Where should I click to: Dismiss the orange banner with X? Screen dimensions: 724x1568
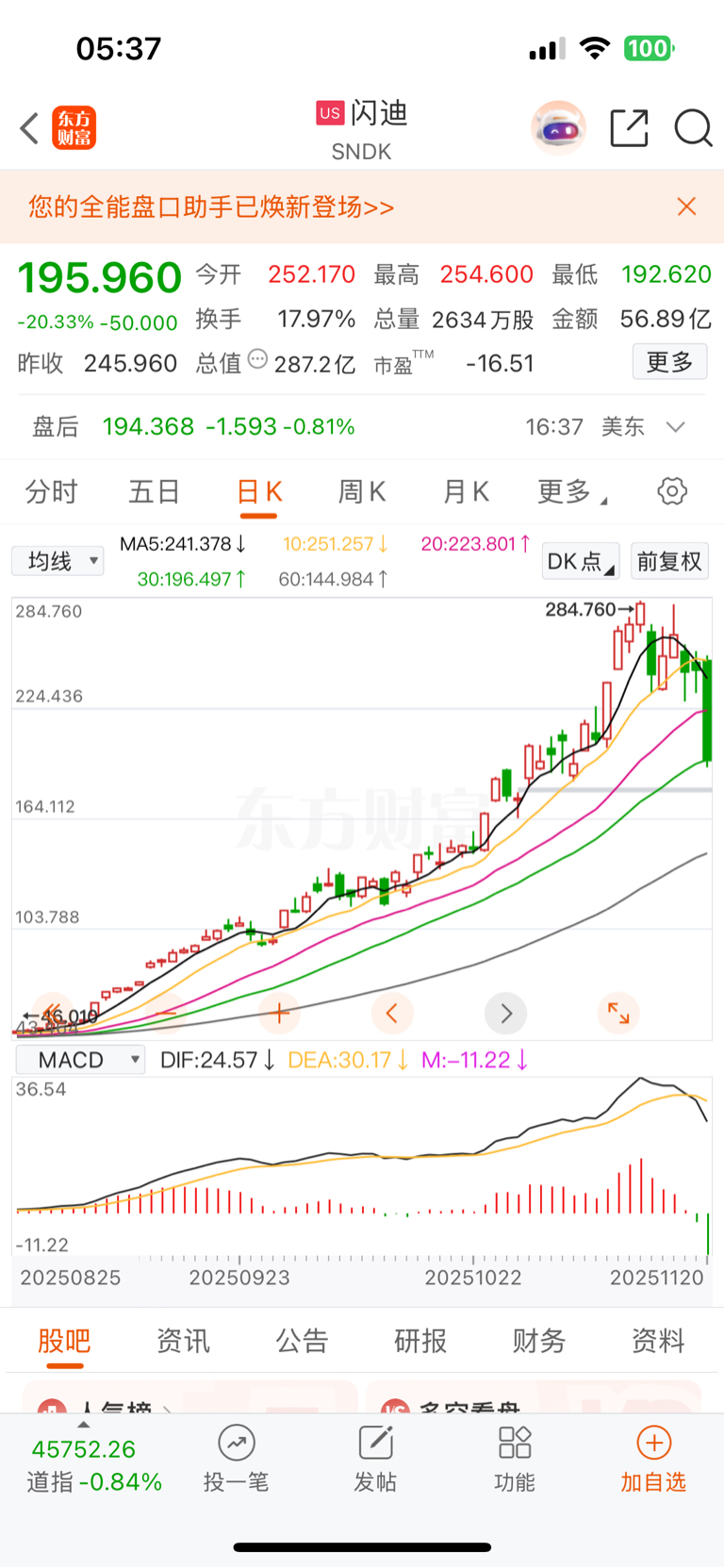[x=686, y=206]
